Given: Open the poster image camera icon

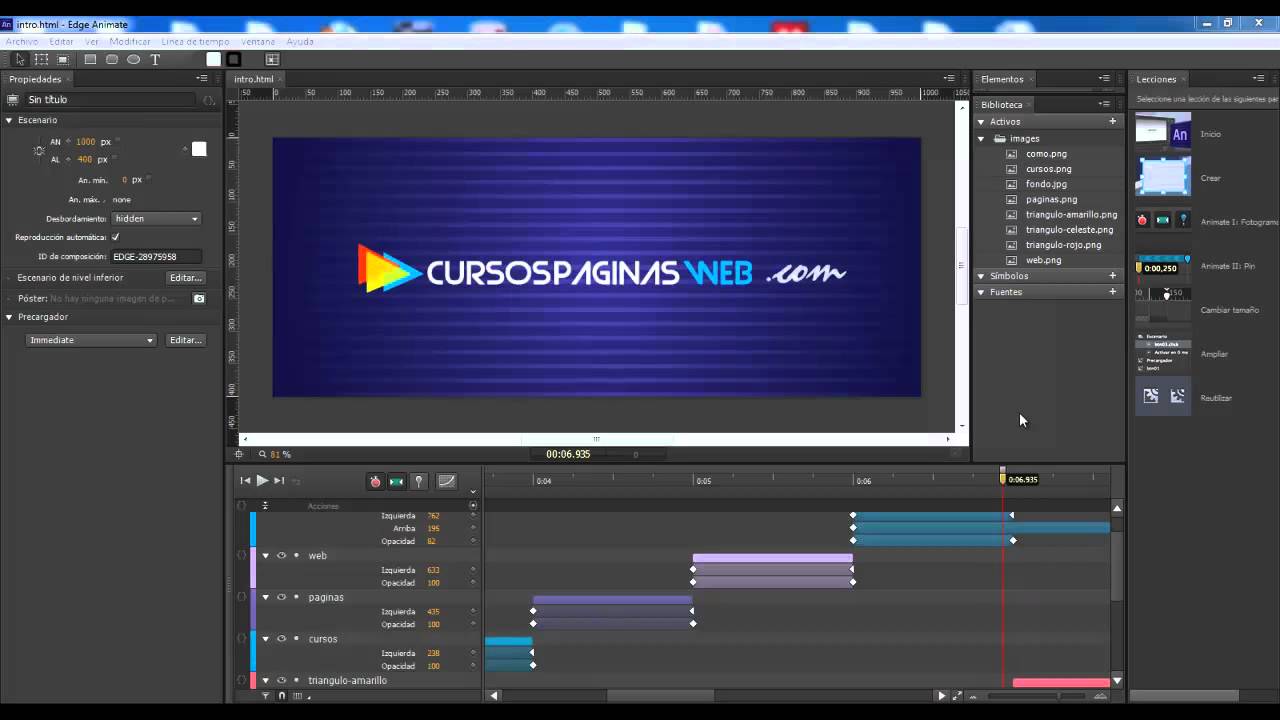Looking at the screenshot, I should [199, 298].
